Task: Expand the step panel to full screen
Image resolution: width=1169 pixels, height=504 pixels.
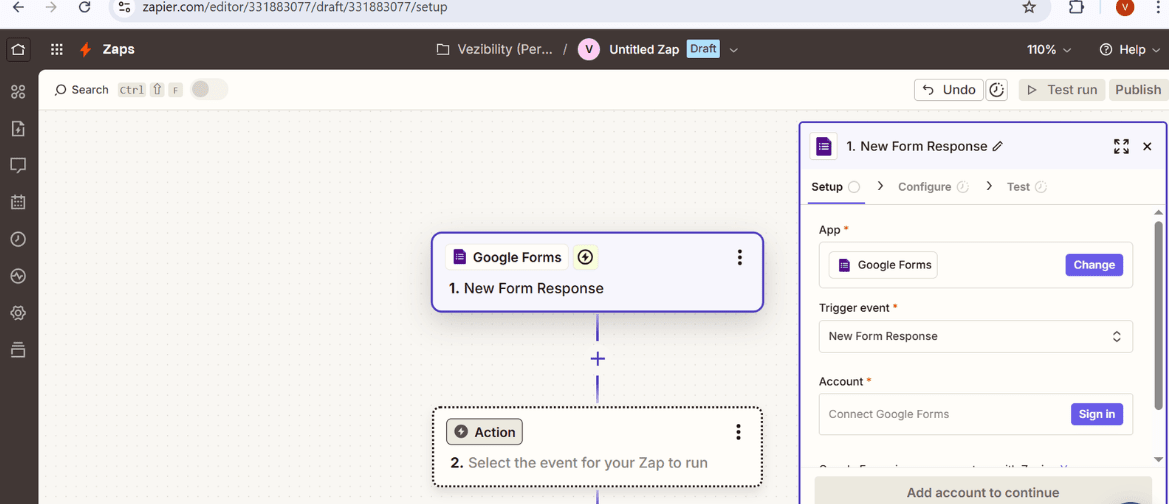Action: click(x=1121, y=146)
